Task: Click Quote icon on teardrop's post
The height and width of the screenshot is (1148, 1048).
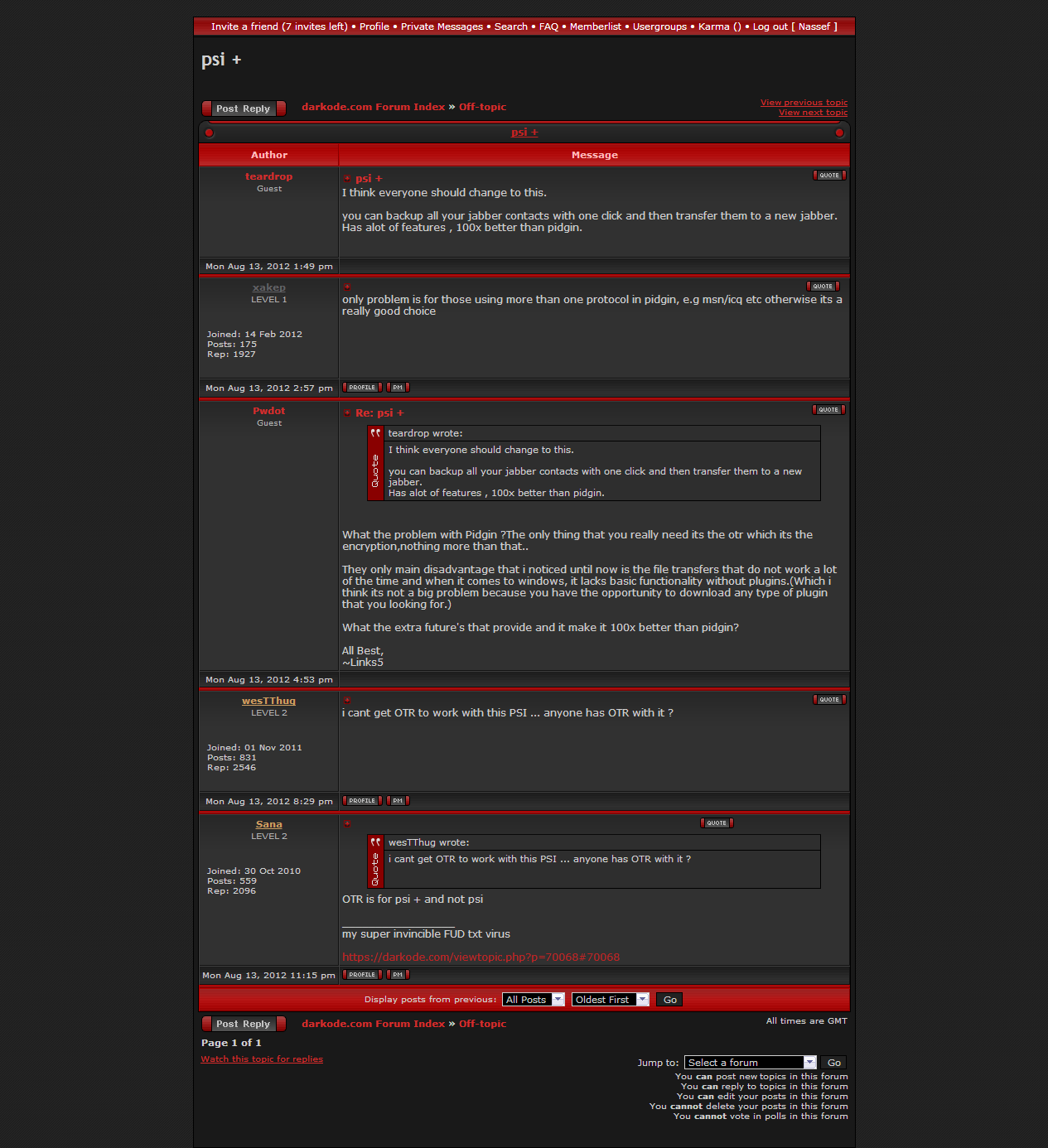Action: click(829, 176)
